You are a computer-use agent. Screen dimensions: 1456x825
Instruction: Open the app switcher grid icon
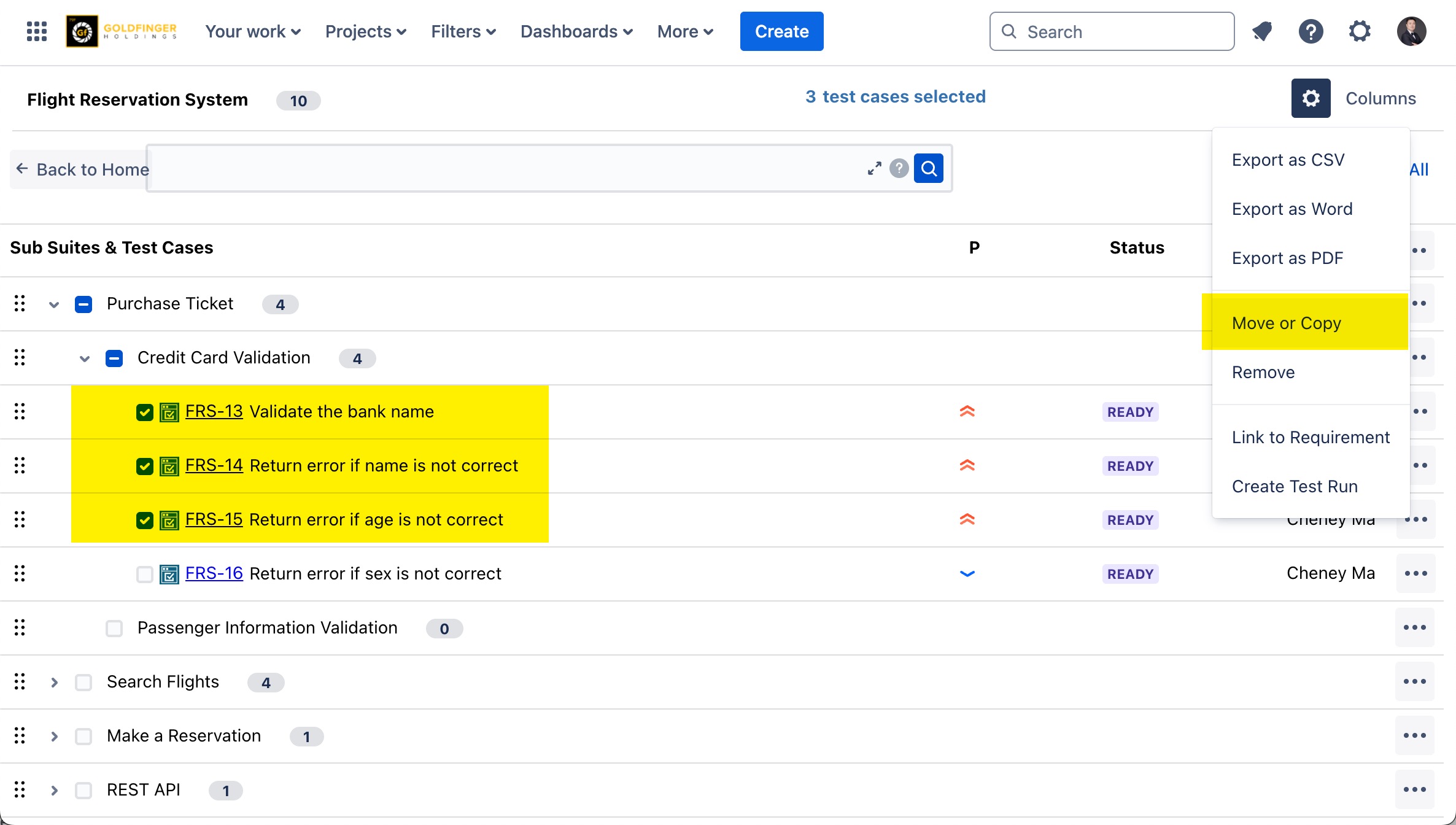(x=37, y=31)
